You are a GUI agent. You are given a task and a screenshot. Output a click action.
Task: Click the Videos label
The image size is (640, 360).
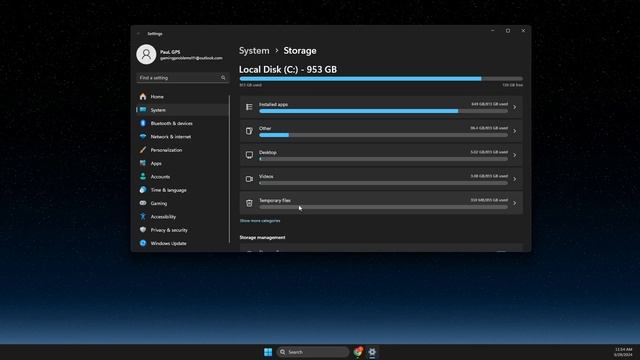[266, 176]
